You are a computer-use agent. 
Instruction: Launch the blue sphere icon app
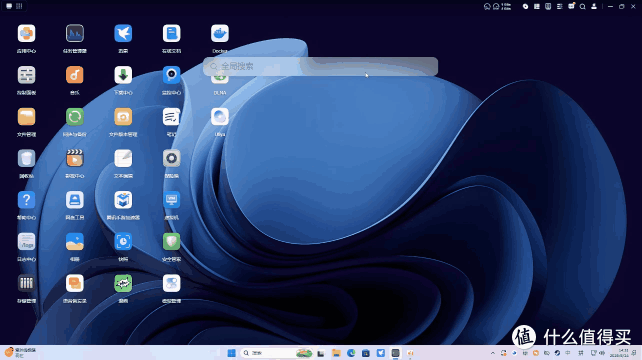(219, 117)
